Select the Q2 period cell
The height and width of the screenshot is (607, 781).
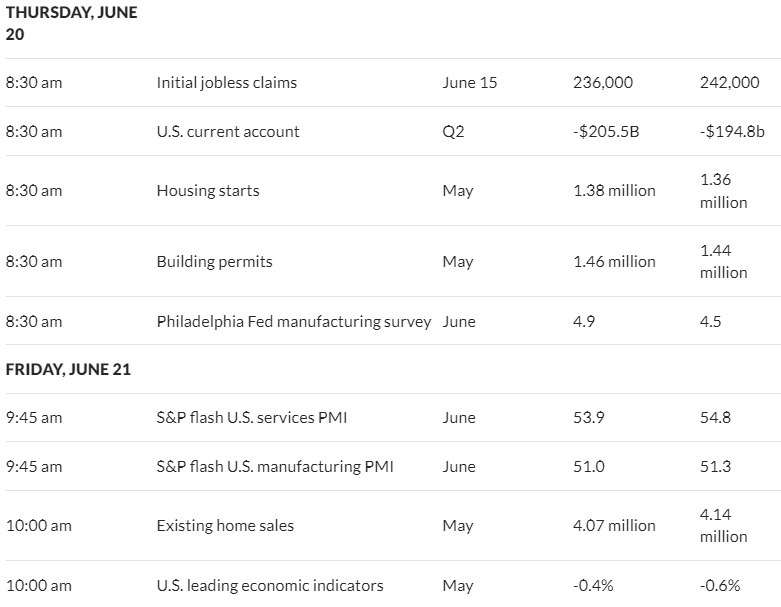(x=453, y=131)
